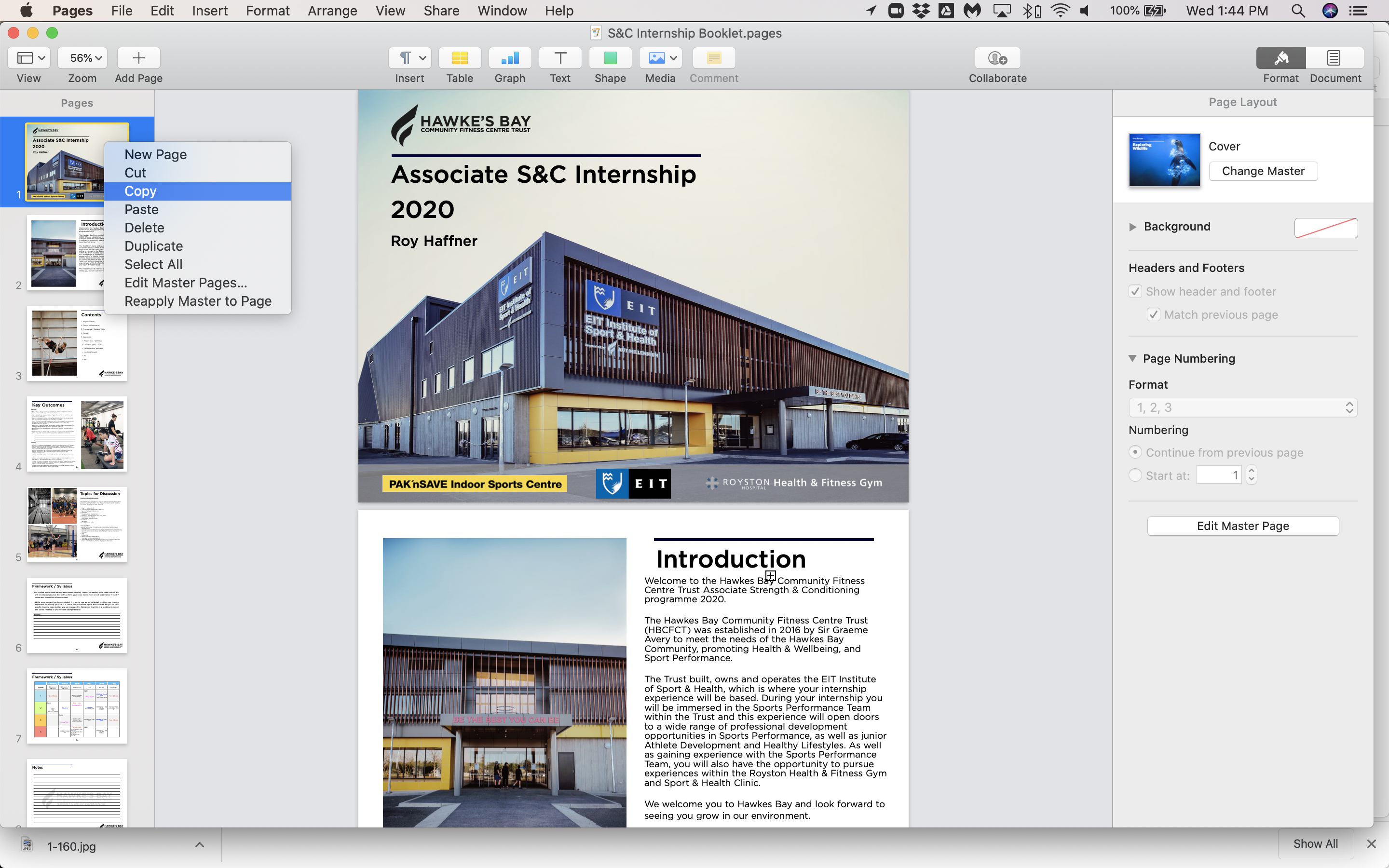Open the Graph insert tool
1389x868 pixels.
pos(510,58)
